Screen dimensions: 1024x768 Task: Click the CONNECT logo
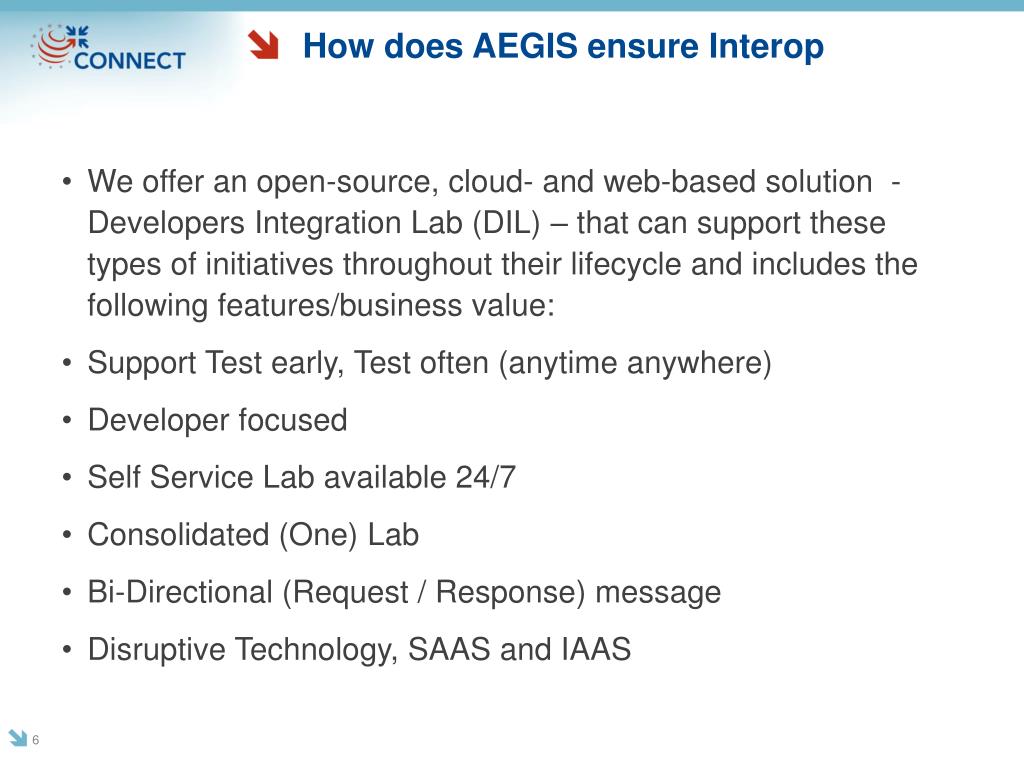pyautogui.click(x=109, y=47)
